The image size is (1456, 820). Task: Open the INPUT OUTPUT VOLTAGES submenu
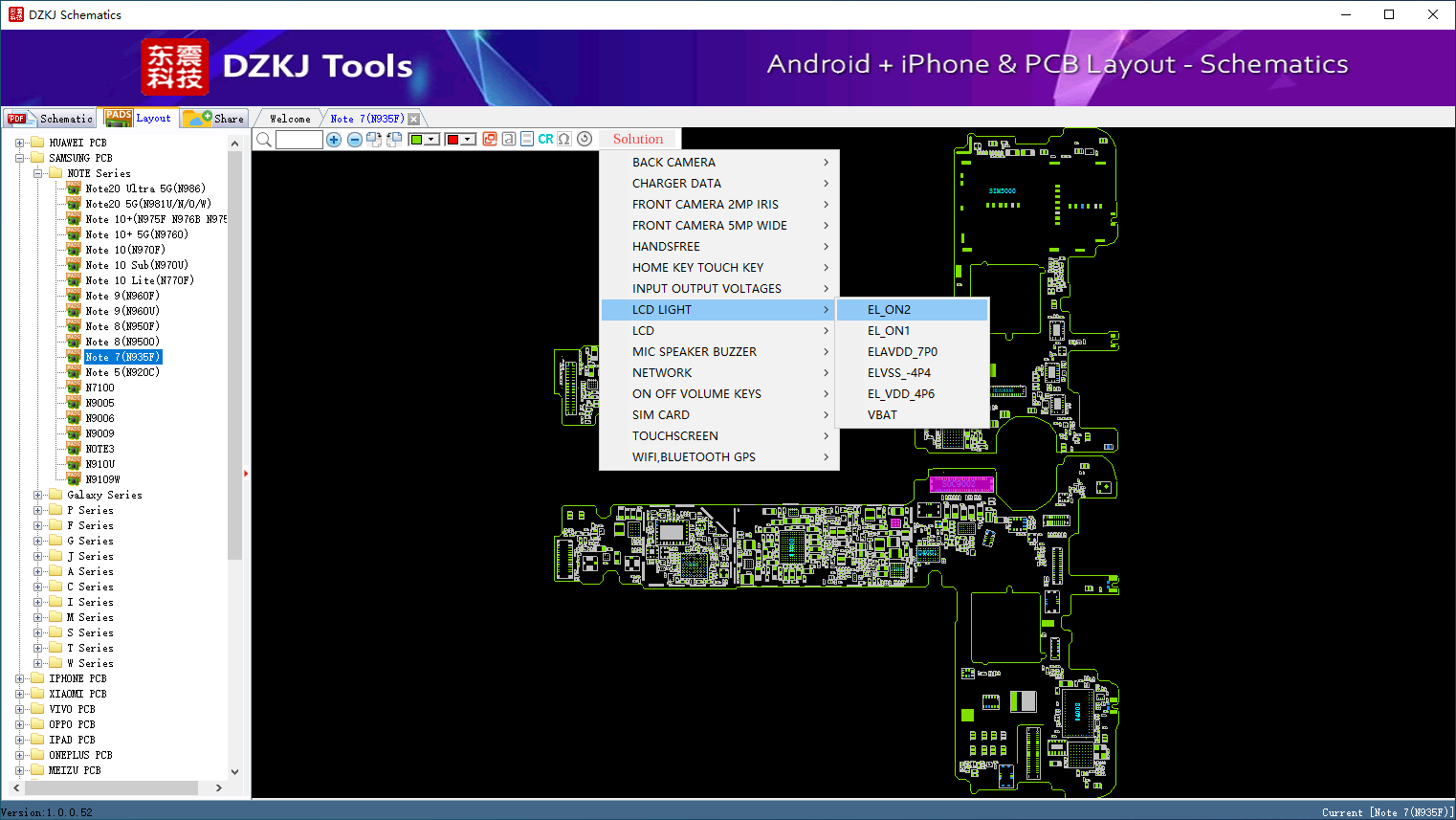tap(719, 288)
